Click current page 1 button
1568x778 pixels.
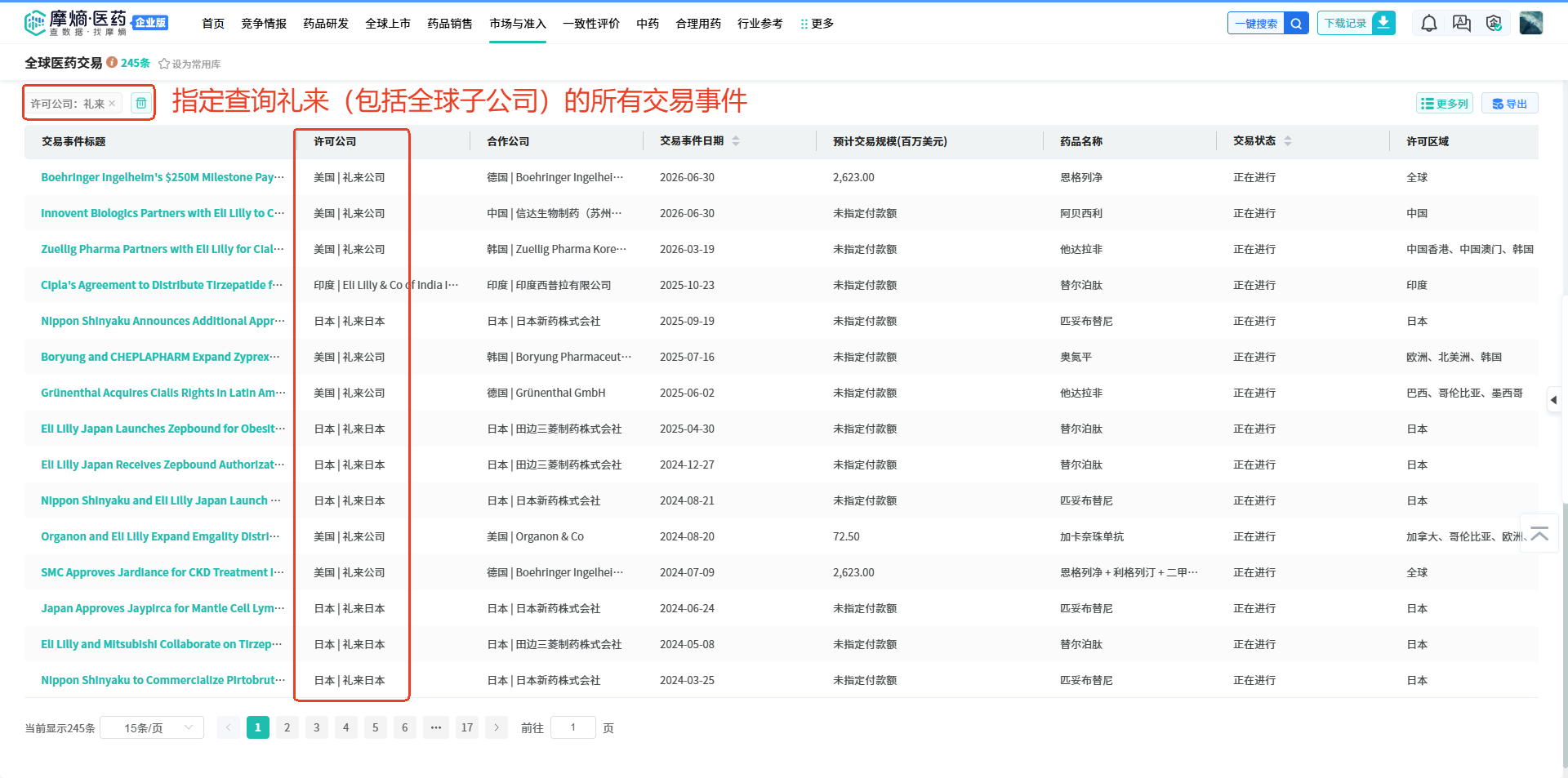(x=258, y=727)
